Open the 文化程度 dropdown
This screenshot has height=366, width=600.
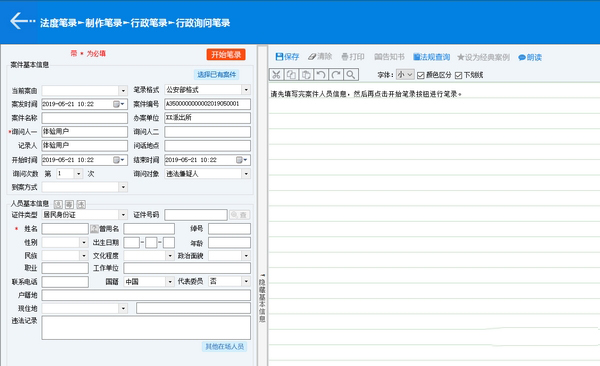170,255
